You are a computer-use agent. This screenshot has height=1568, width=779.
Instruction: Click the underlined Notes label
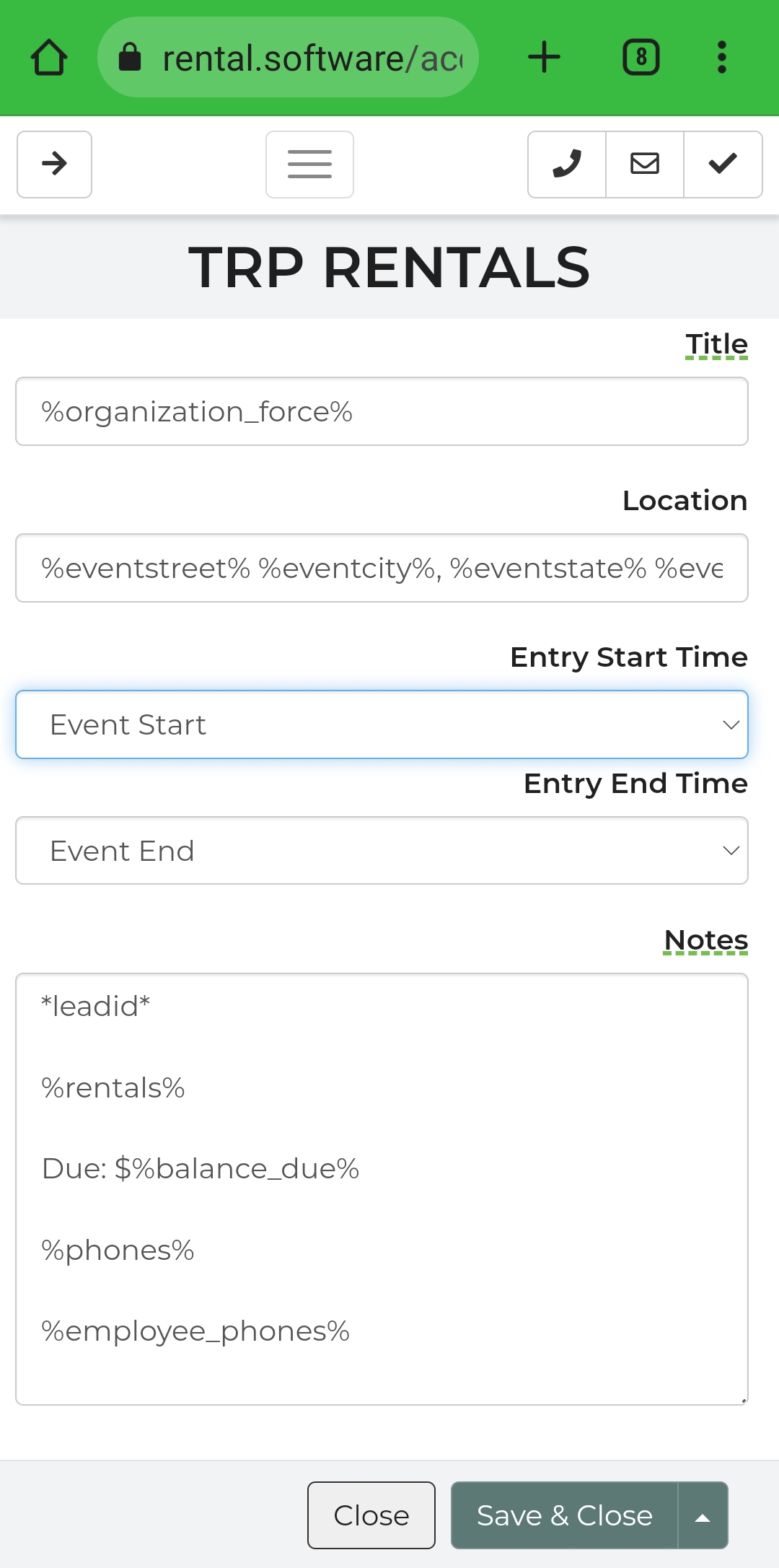pyautogui.click(x=705, y=940)
